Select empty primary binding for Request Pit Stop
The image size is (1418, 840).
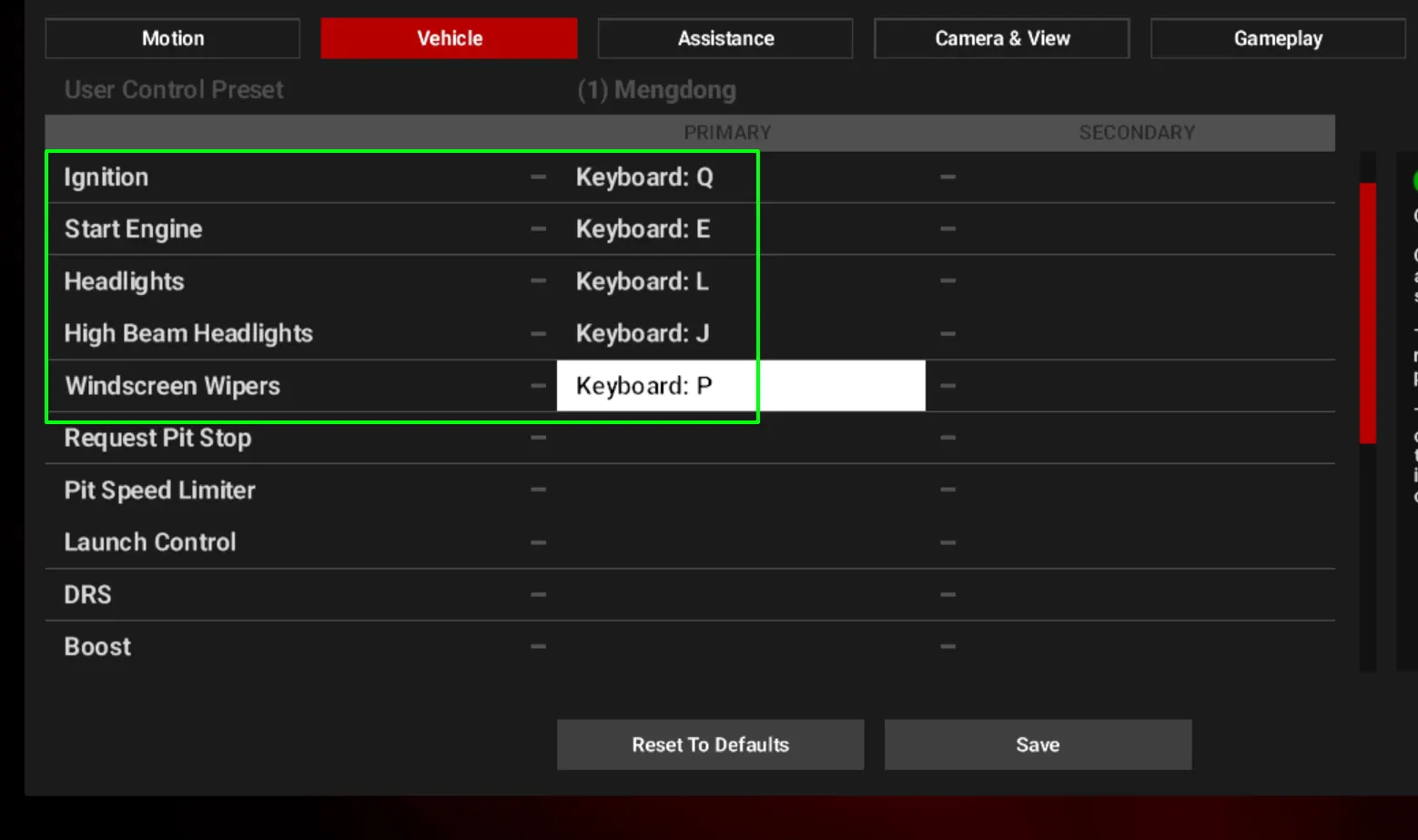(x=741, y=438)
